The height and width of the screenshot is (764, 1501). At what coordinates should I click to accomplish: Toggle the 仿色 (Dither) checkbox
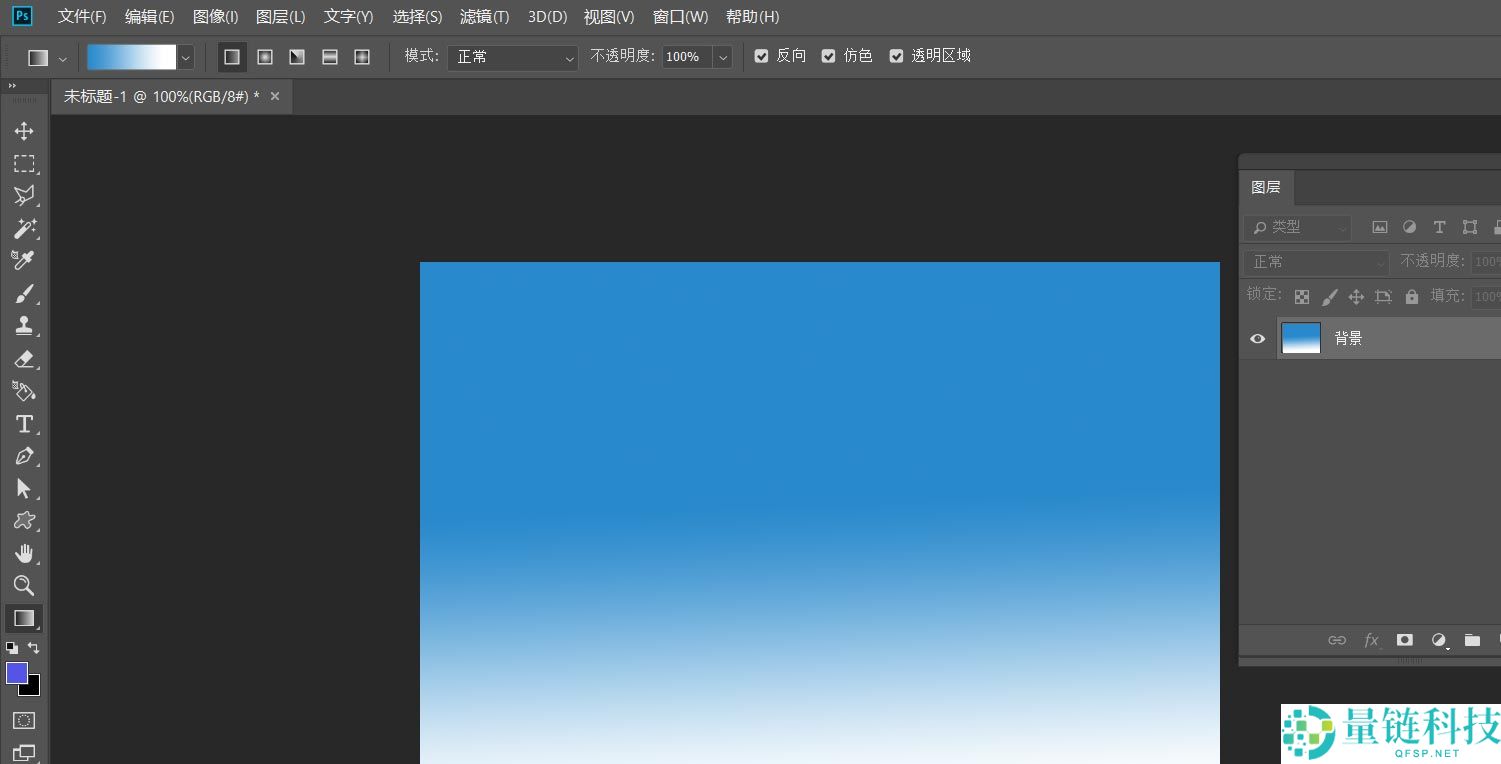829,57
